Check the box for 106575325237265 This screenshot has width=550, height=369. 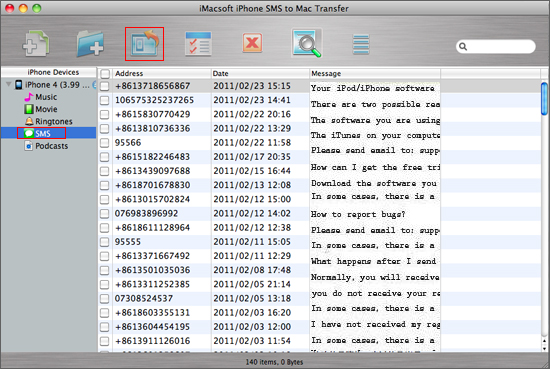105,100
